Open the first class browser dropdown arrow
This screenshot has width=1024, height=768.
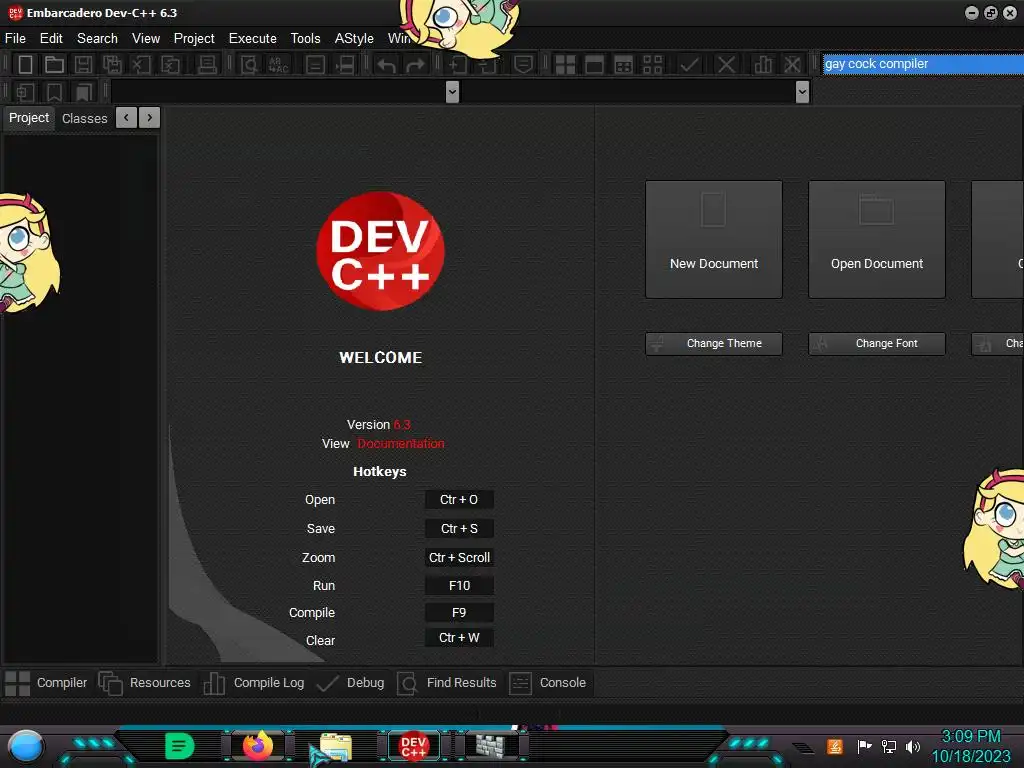(452, 92)
